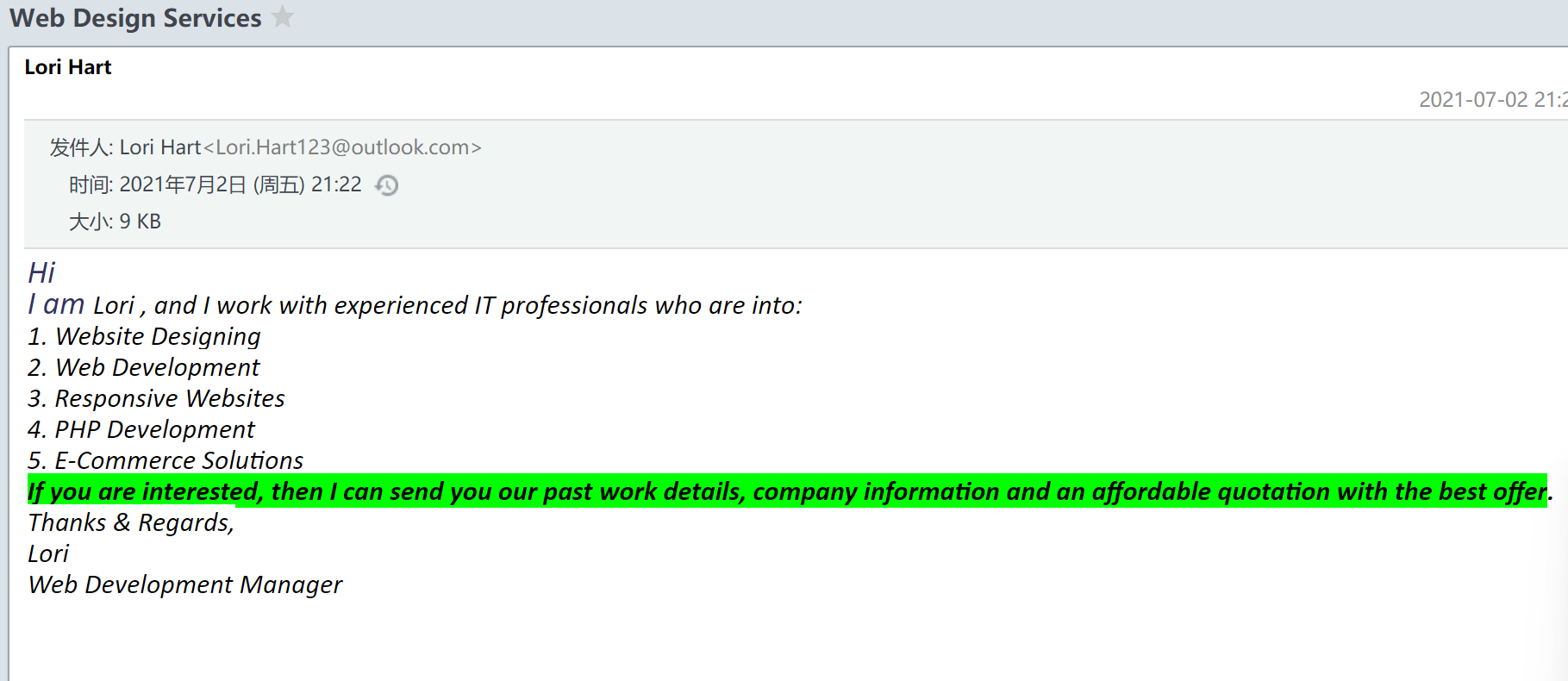Click the 时间 date and time line
The height and width of the screenshot is (681, 1568).
[x=216, y=184]
